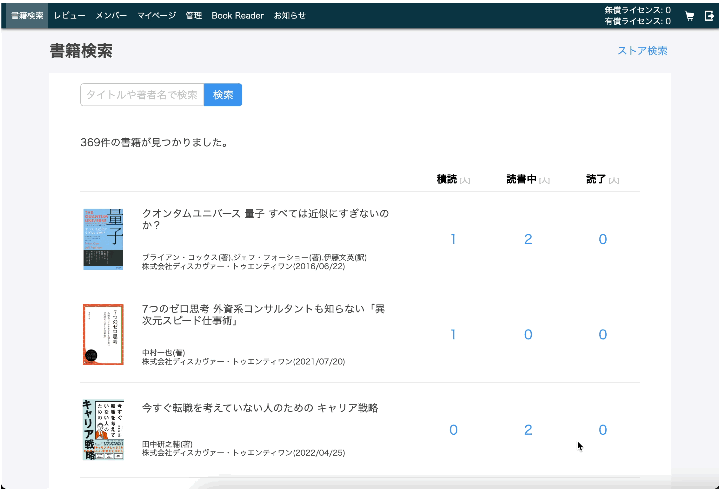This screenshot has width=720, height=492.
Task: Open 今すぐ転職を考えていない人のための キャリア戦略 title
Action: click(260, 408)
